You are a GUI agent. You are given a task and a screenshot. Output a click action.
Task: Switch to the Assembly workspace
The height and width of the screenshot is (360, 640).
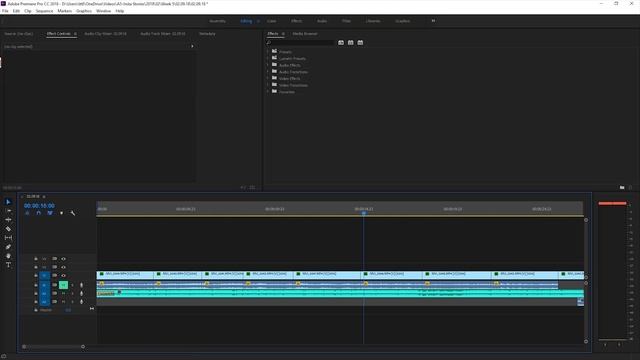point(218,21)
